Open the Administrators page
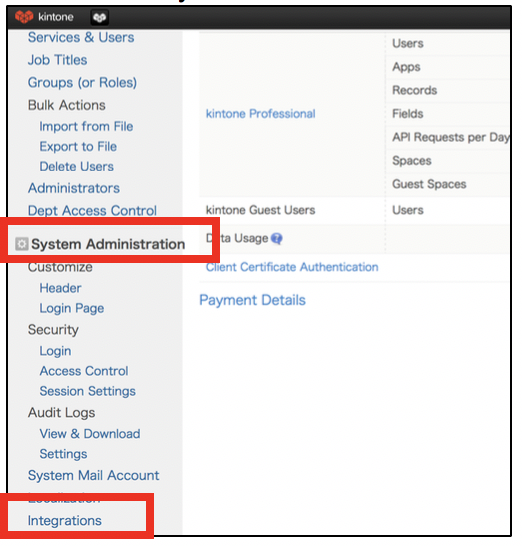This screenshot has width=522, height=546. coord(74,188)
